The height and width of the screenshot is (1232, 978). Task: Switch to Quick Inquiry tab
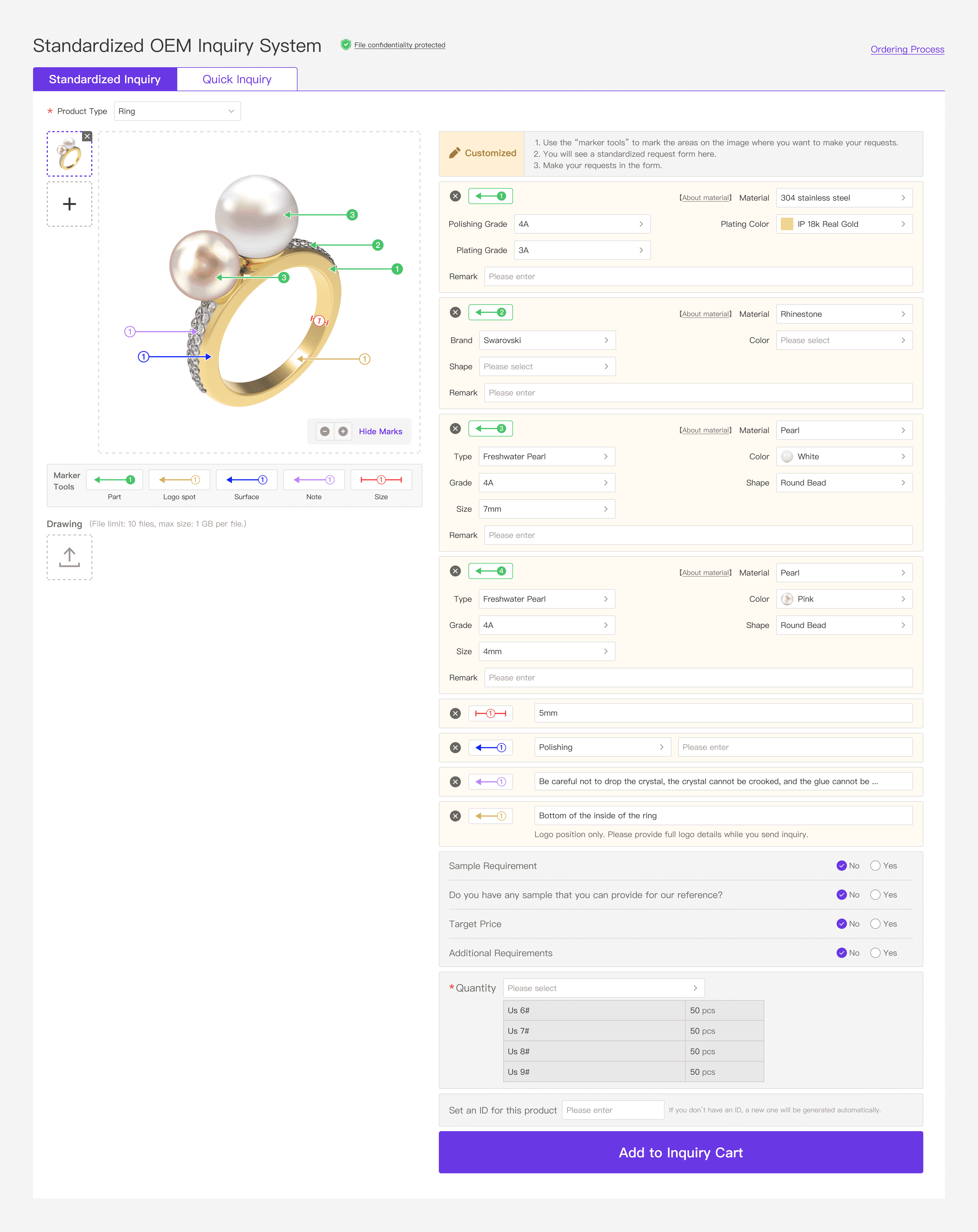click(x=237, y=79)
